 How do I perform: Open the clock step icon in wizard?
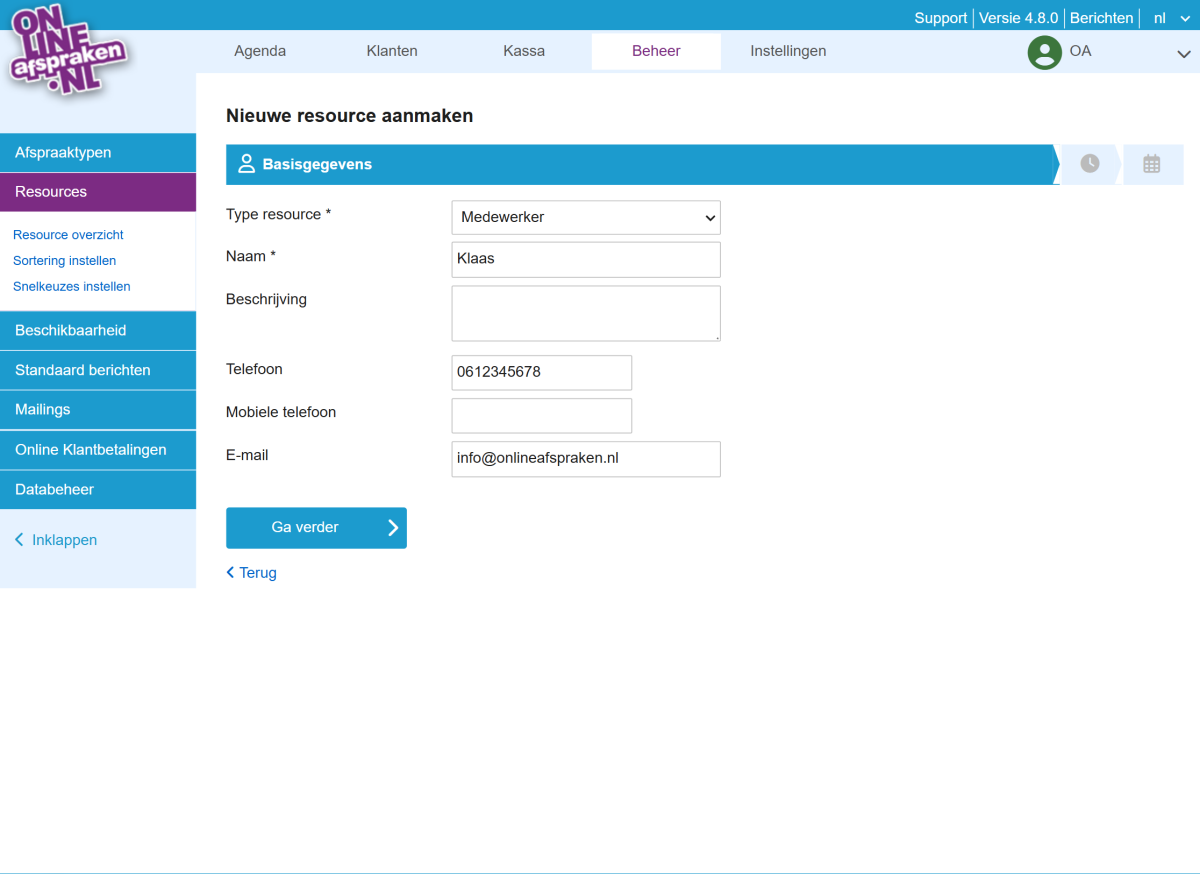[1089, 164]
